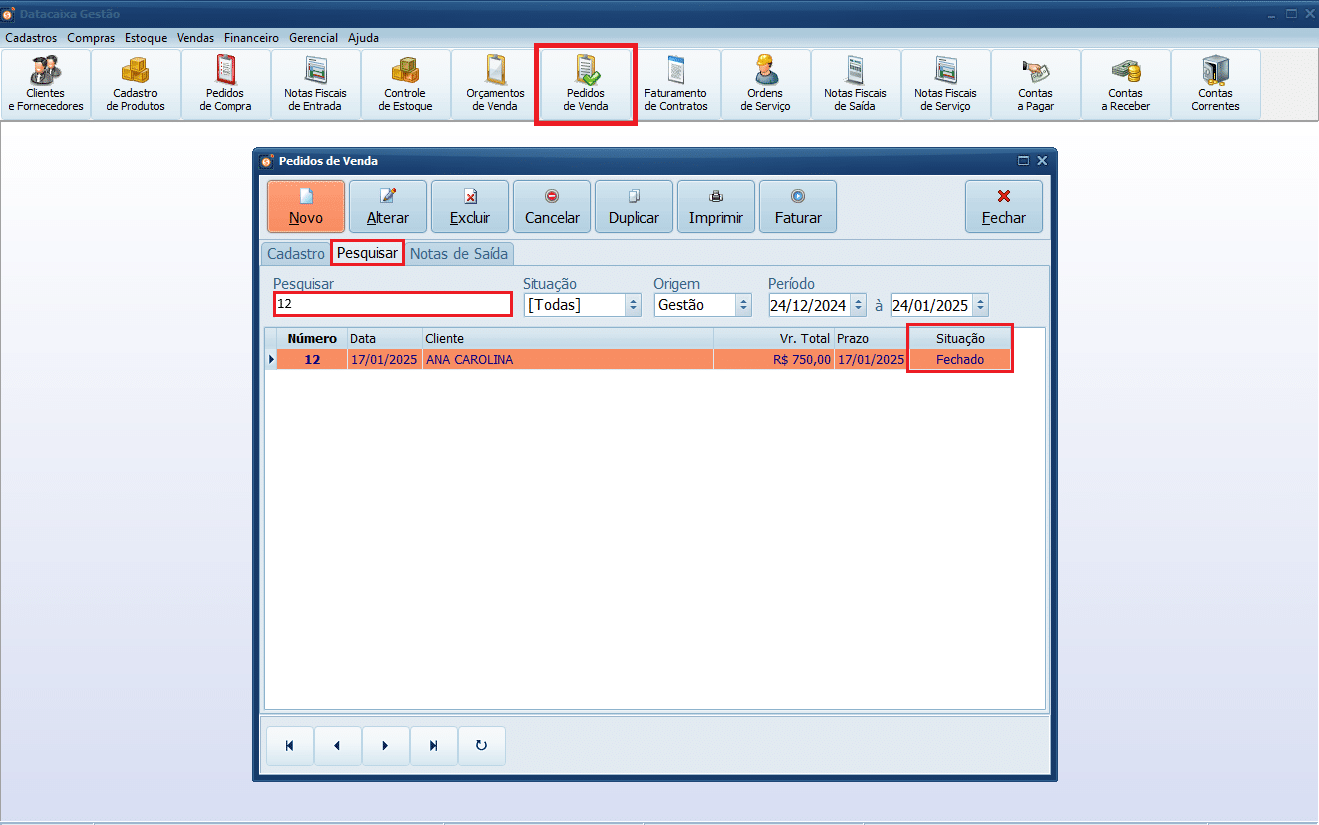Open Orçamentos de Venda module
Screen dimensions: 1319x825
tap(495, 84)
